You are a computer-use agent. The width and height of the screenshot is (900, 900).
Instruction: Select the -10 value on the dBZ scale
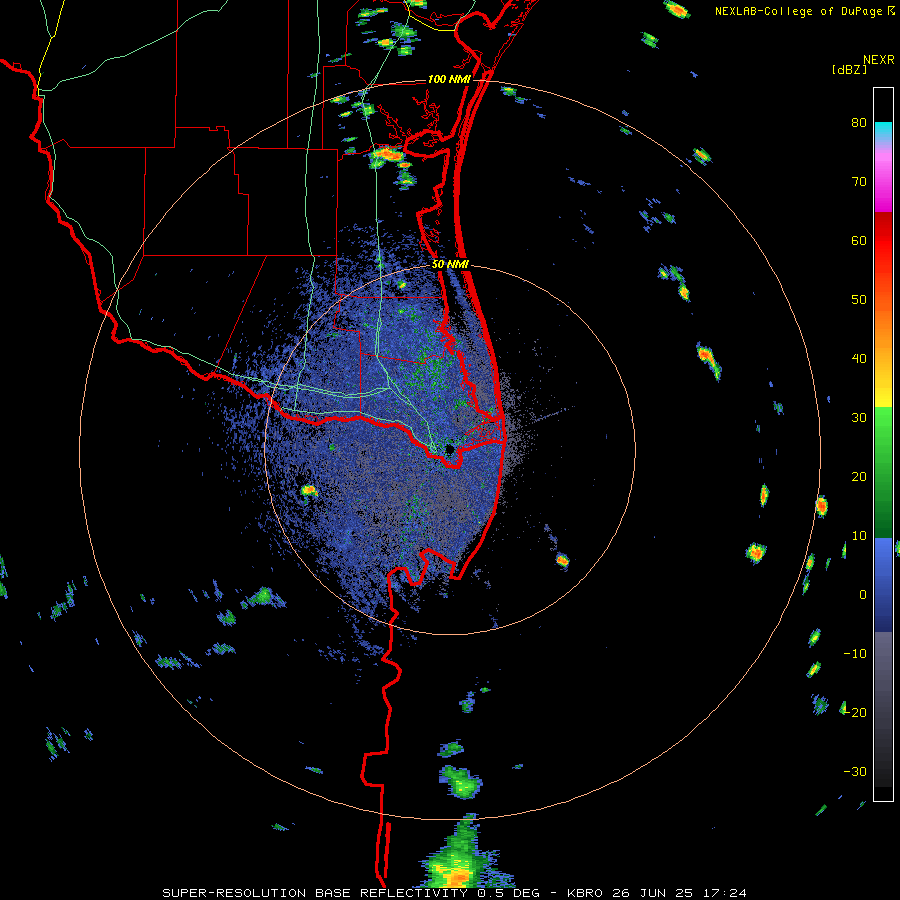[x=855, y=654]
